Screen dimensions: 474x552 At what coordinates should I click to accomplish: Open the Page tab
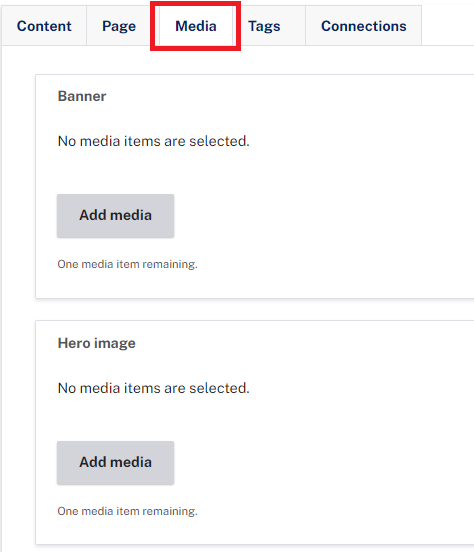[x=119, y=26]
